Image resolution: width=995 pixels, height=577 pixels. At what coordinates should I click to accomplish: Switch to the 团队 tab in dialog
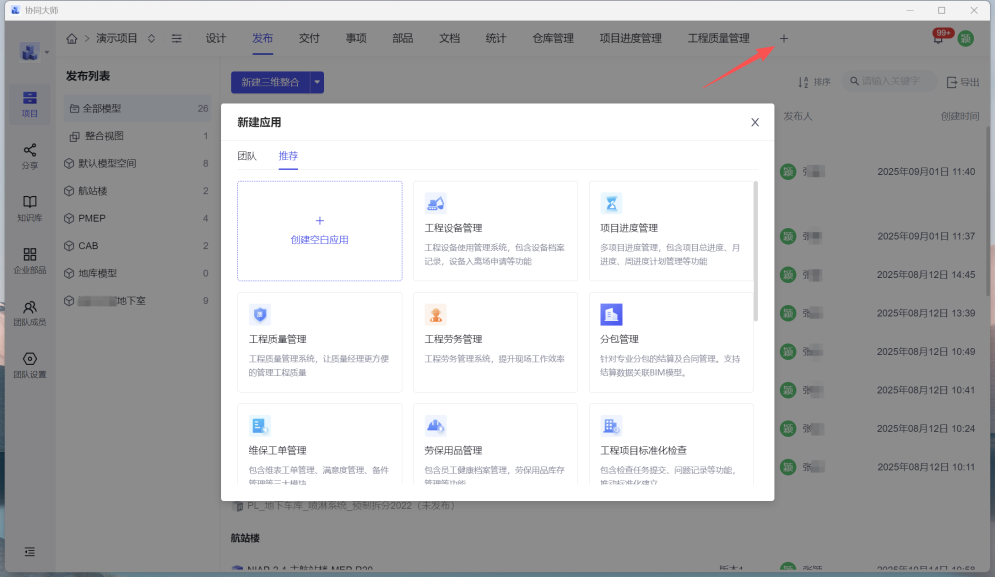click(x=247, y=156)
